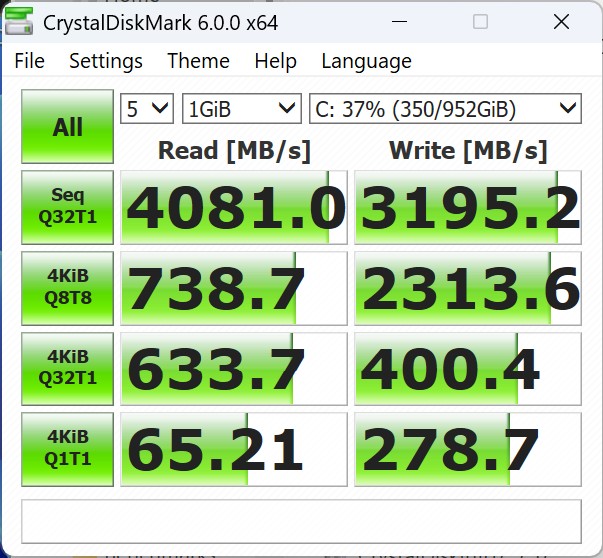Open the Help menu
The image size is (603, 558).
[x=275, y=61]
